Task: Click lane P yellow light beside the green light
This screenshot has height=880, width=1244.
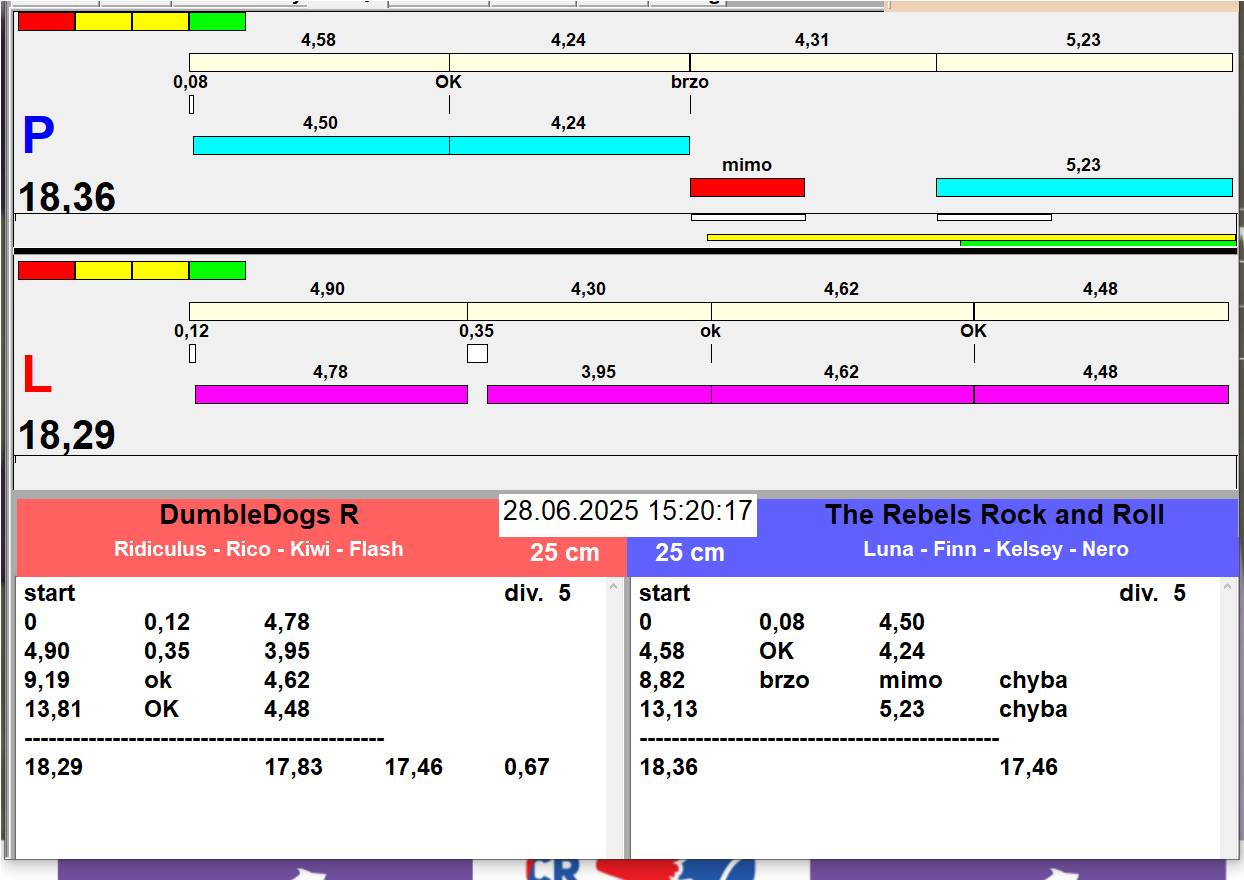Action: (160, 21)
